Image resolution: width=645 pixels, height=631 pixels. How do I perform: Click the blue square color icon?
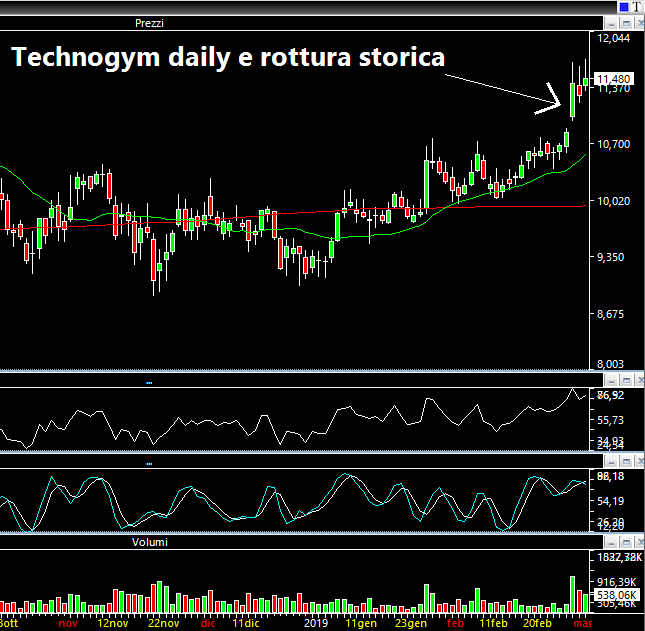coord(624,7)
